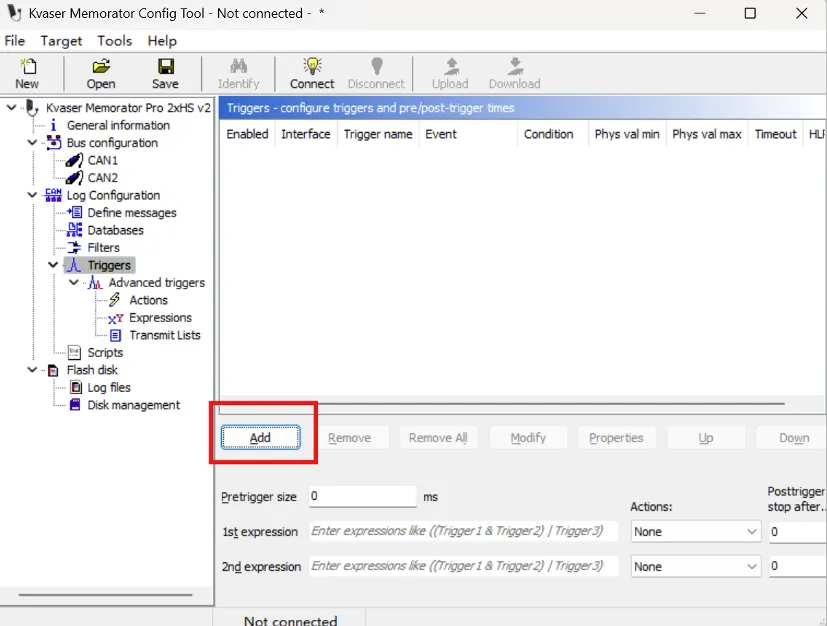Click the Timeout column header
Viewport: 827px width, 626px height.
tap(775, 134)
